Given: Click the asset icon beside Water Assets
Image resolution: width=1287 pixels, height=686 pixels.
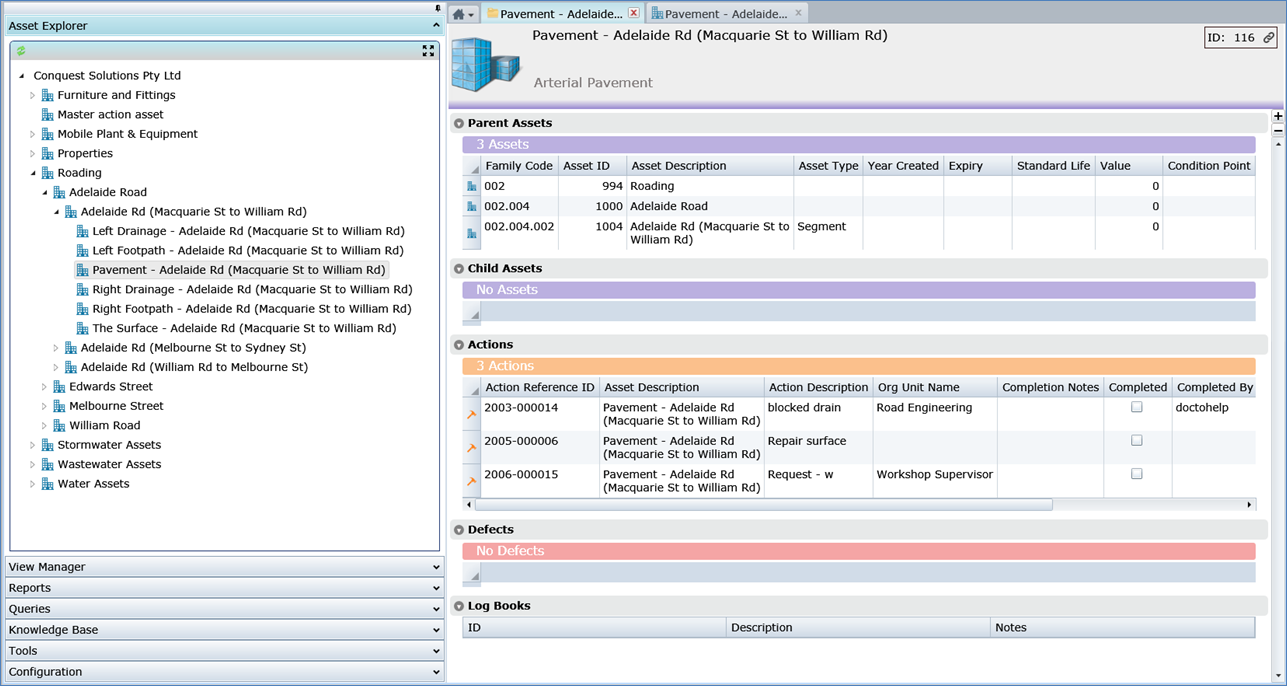Looking at the screenshot, I should tap(47, 484).
